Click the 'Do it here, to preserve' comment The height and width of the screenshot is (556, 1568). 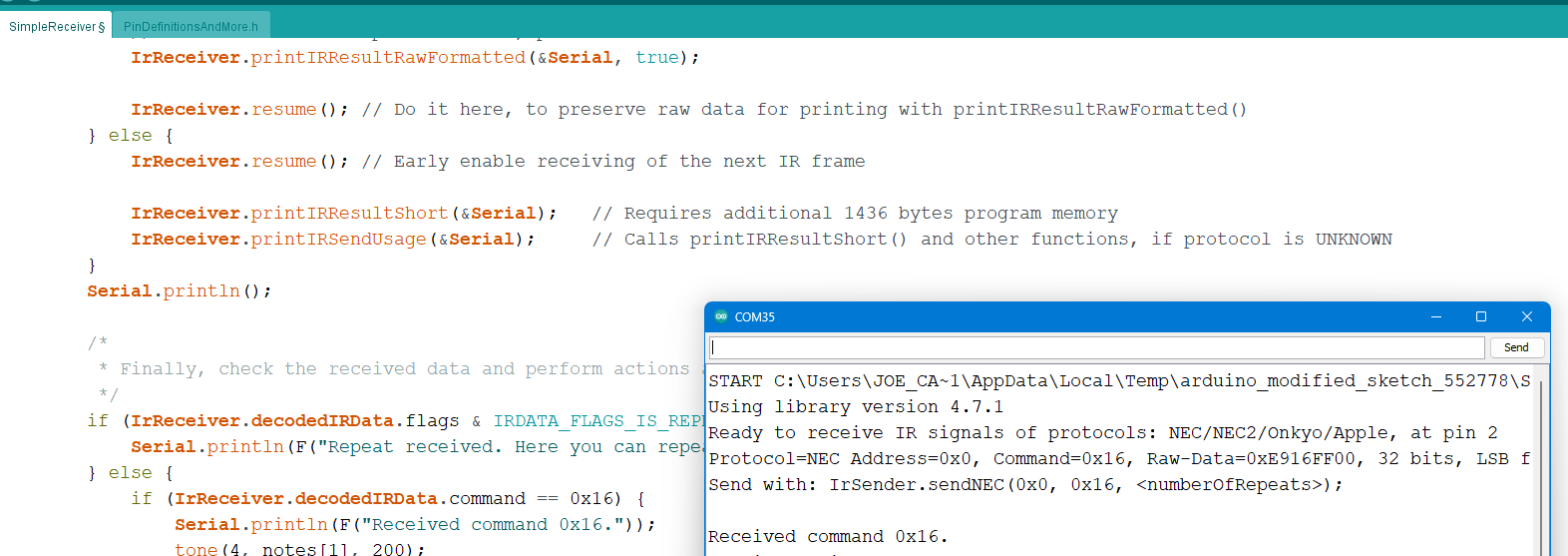click(804, 109)
